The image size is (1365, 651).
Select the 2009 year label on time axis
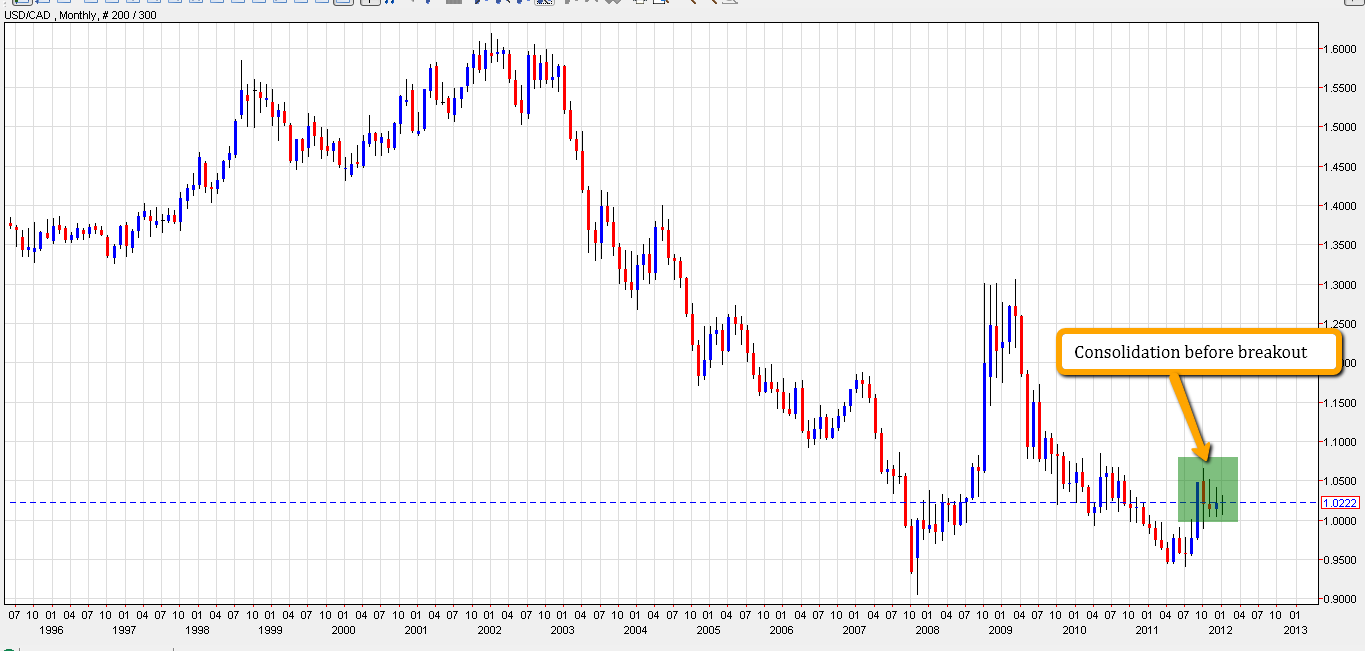click(1001, 631)
